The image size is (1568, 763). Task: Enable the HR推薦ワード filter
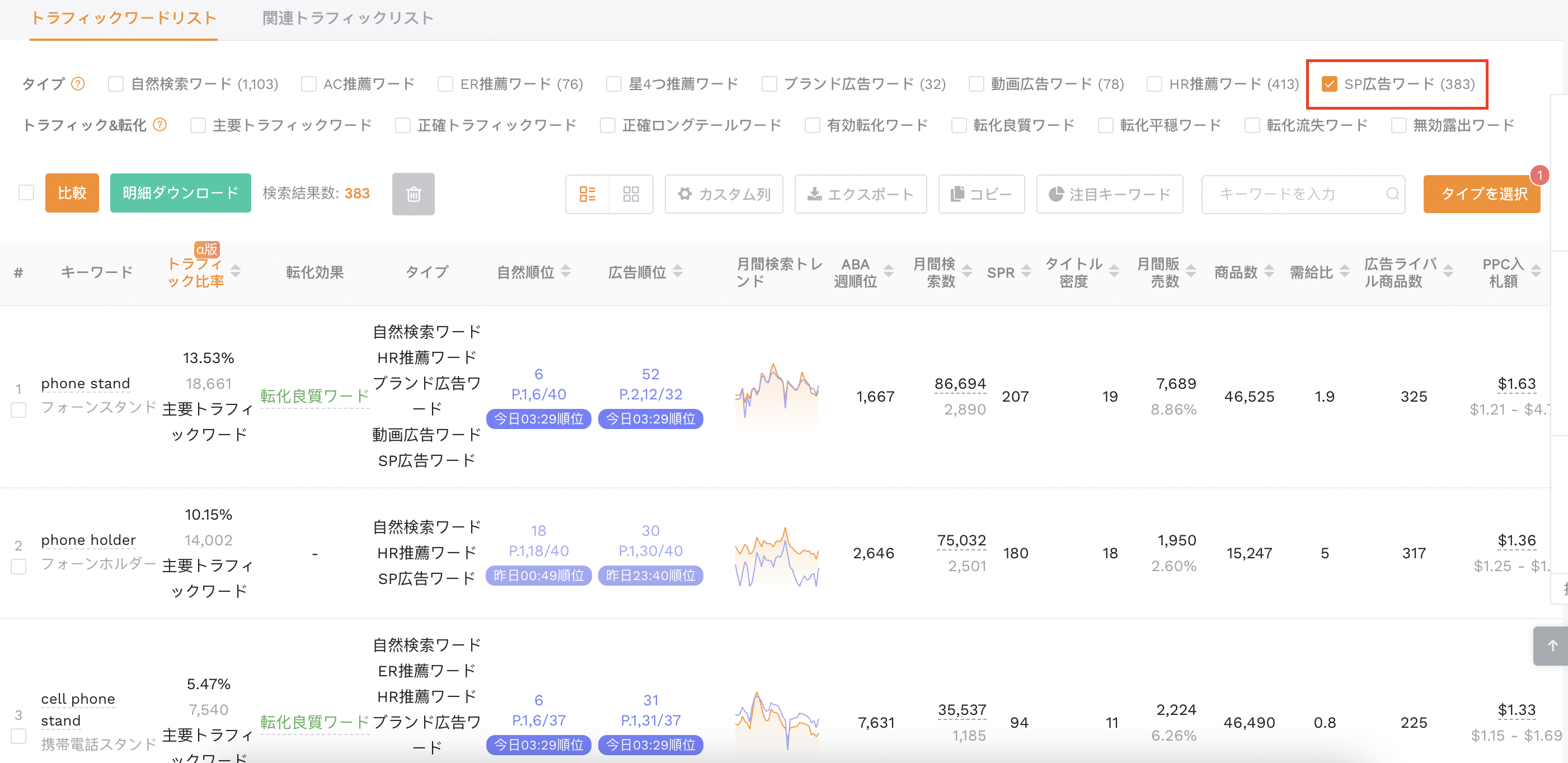(1154, 84)
